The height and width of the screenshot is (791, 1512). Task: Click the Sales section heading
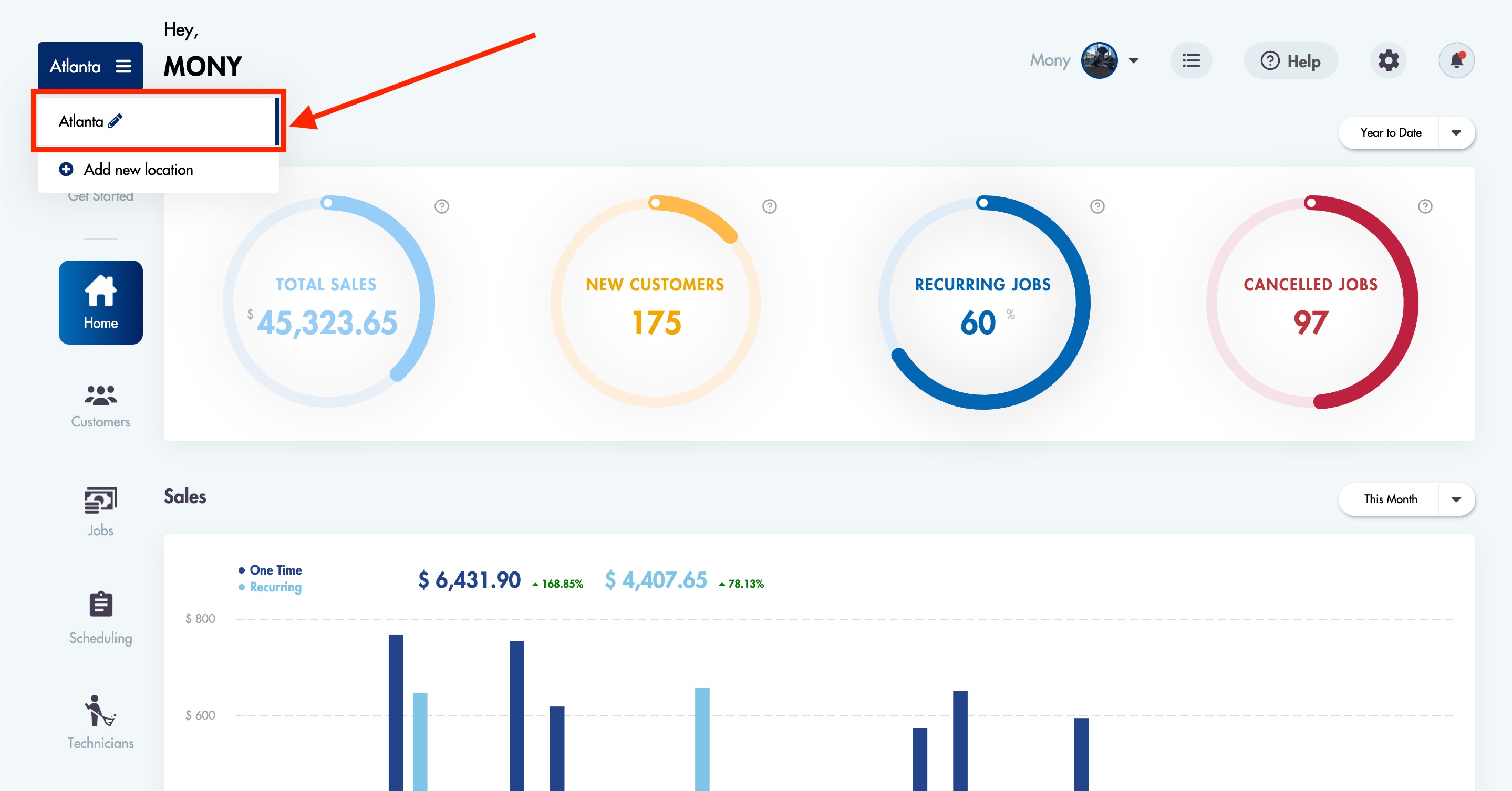[x=185, y=496]
